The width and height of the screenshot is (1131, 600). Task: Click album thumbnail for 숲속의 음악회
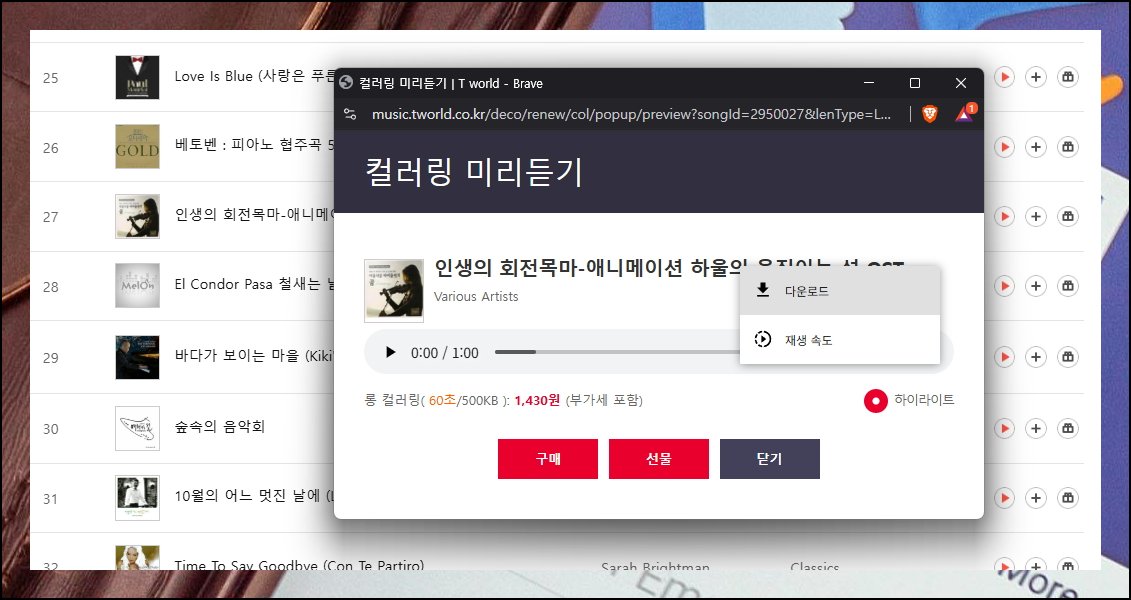click(x=137, y=428)
